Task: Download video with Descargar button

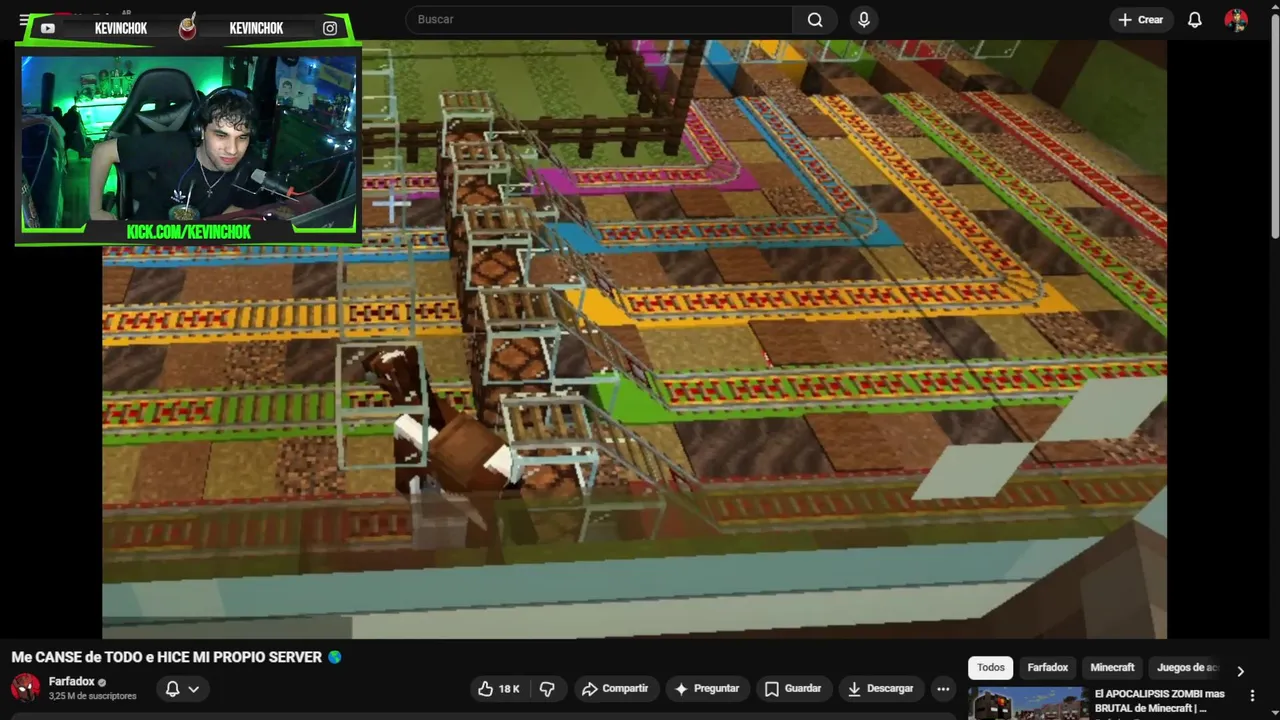Action: tap(880, 689)
